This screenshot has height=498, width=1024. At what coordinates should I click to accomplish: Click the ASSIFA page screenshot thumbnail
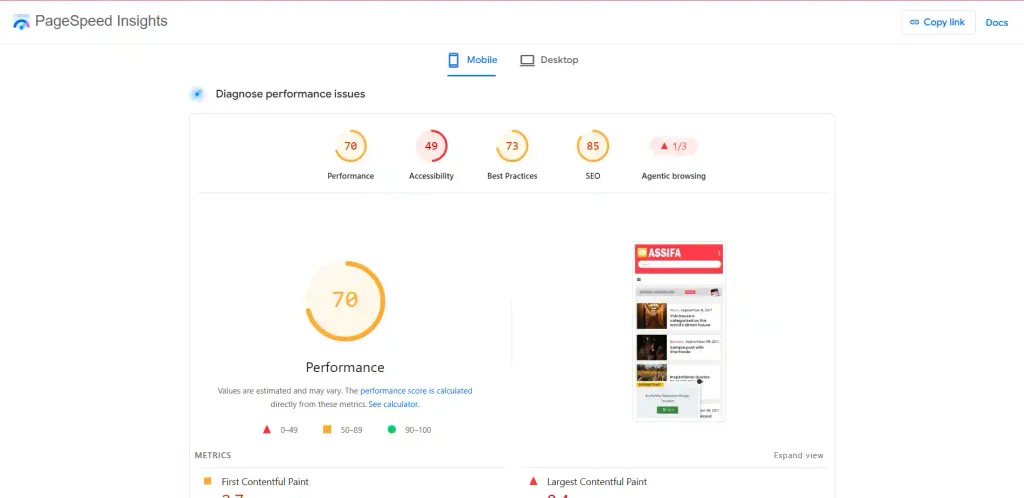pyautogui.click(x=679, y=332)
